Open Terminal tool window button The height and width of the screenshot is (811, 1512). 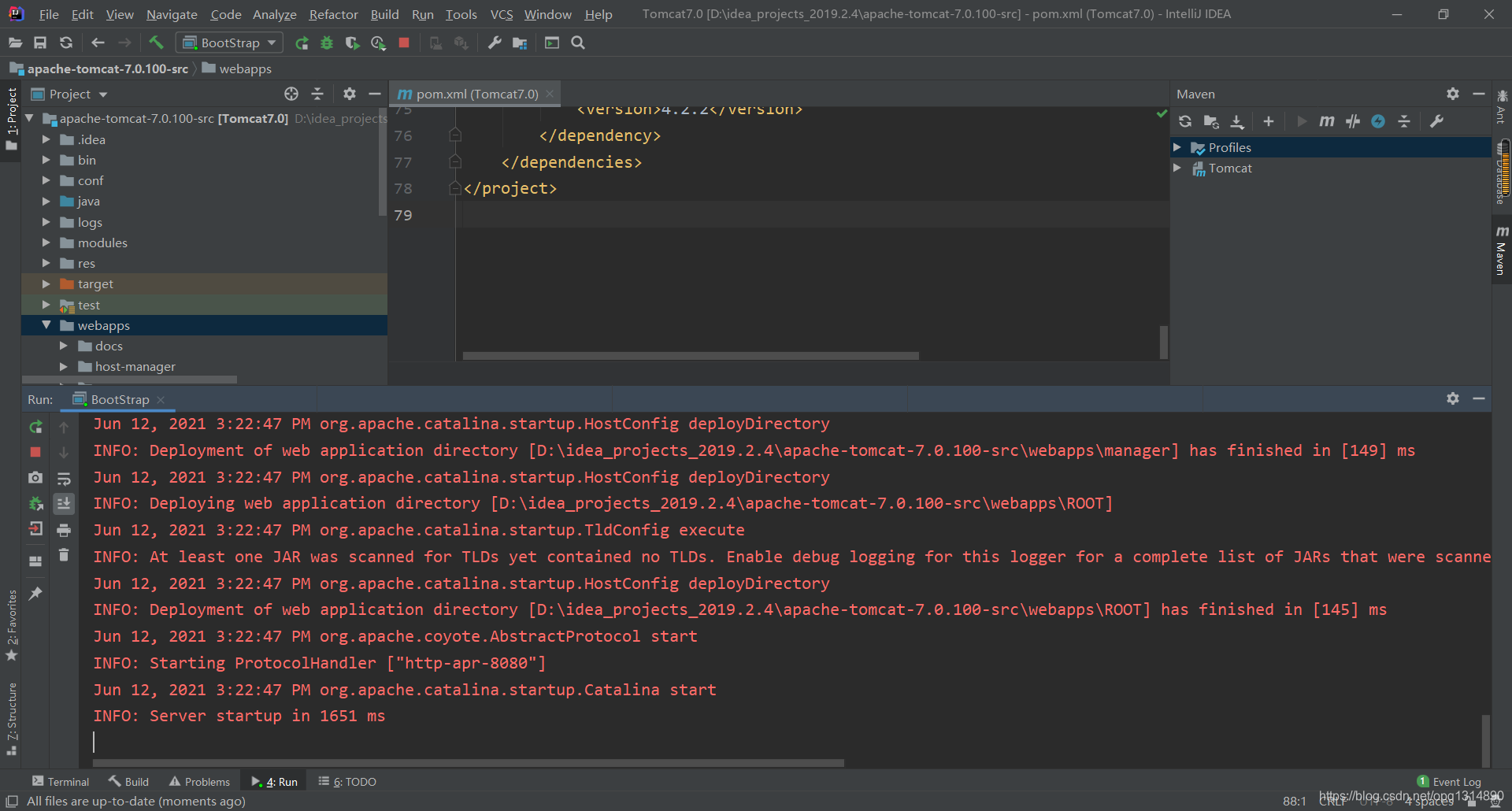click(x=61, y=781)
